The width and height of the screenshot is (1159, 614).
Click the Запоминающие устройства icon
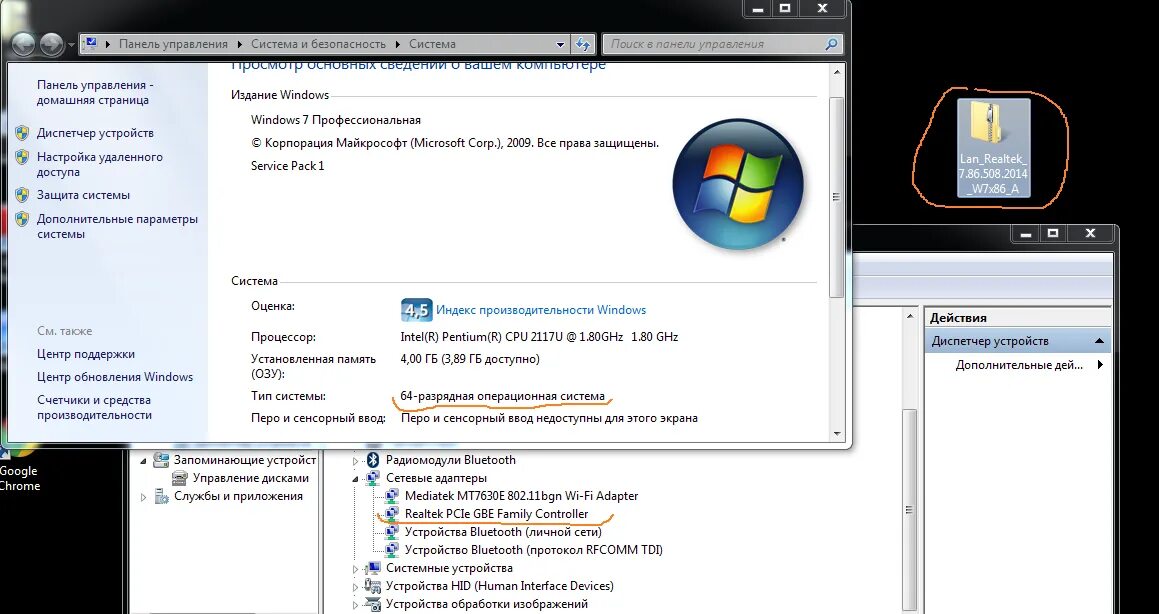tap(161, 460)
